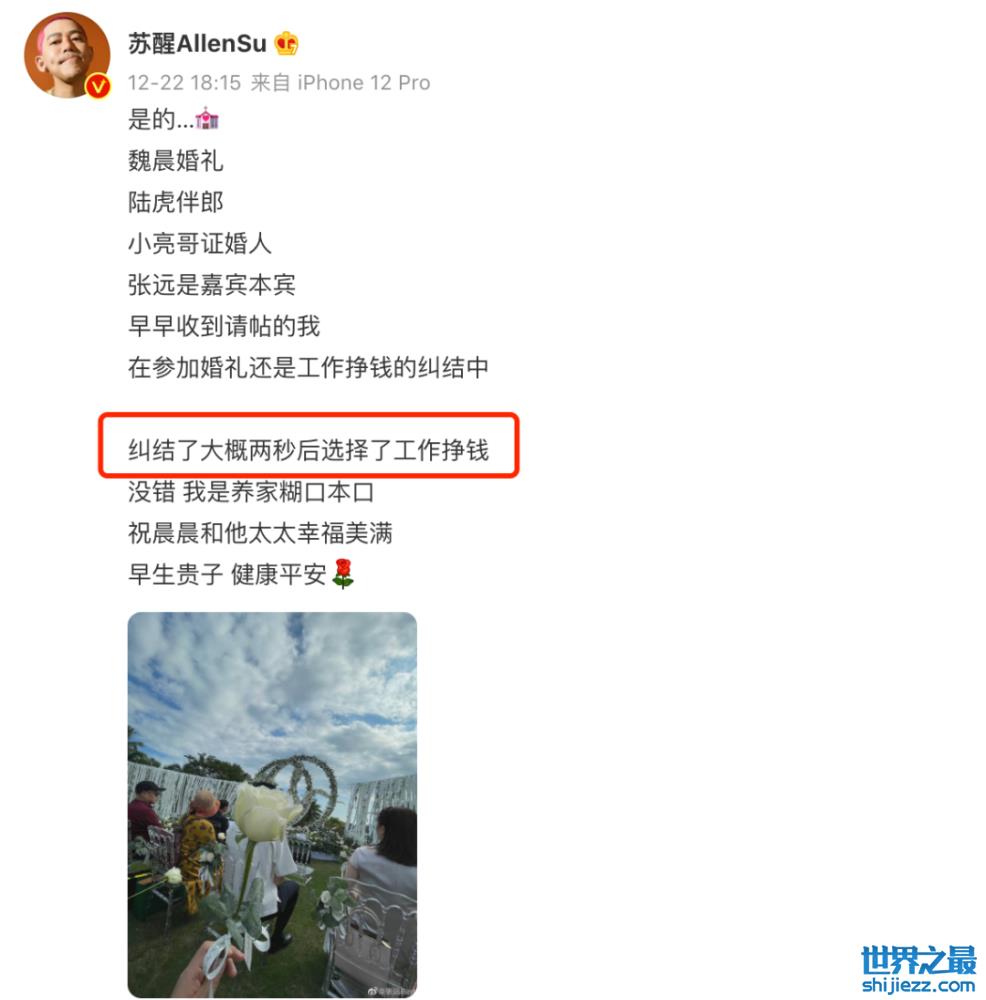Click the line 祝晨晨和他太太幸福美满
This screenshot has height=1000, width=986.
[260, 533]
